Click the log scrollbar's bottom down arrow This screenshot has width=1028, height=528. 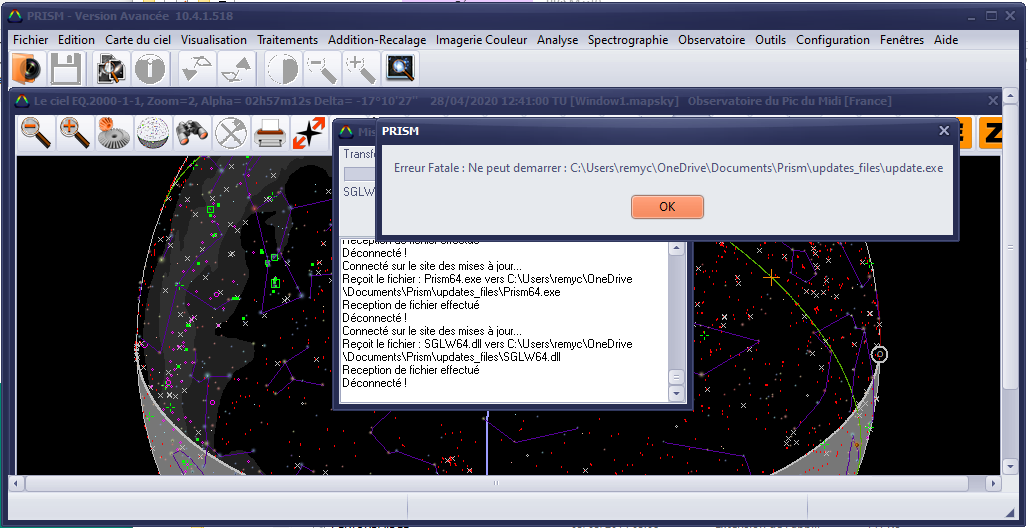[676, 393]
